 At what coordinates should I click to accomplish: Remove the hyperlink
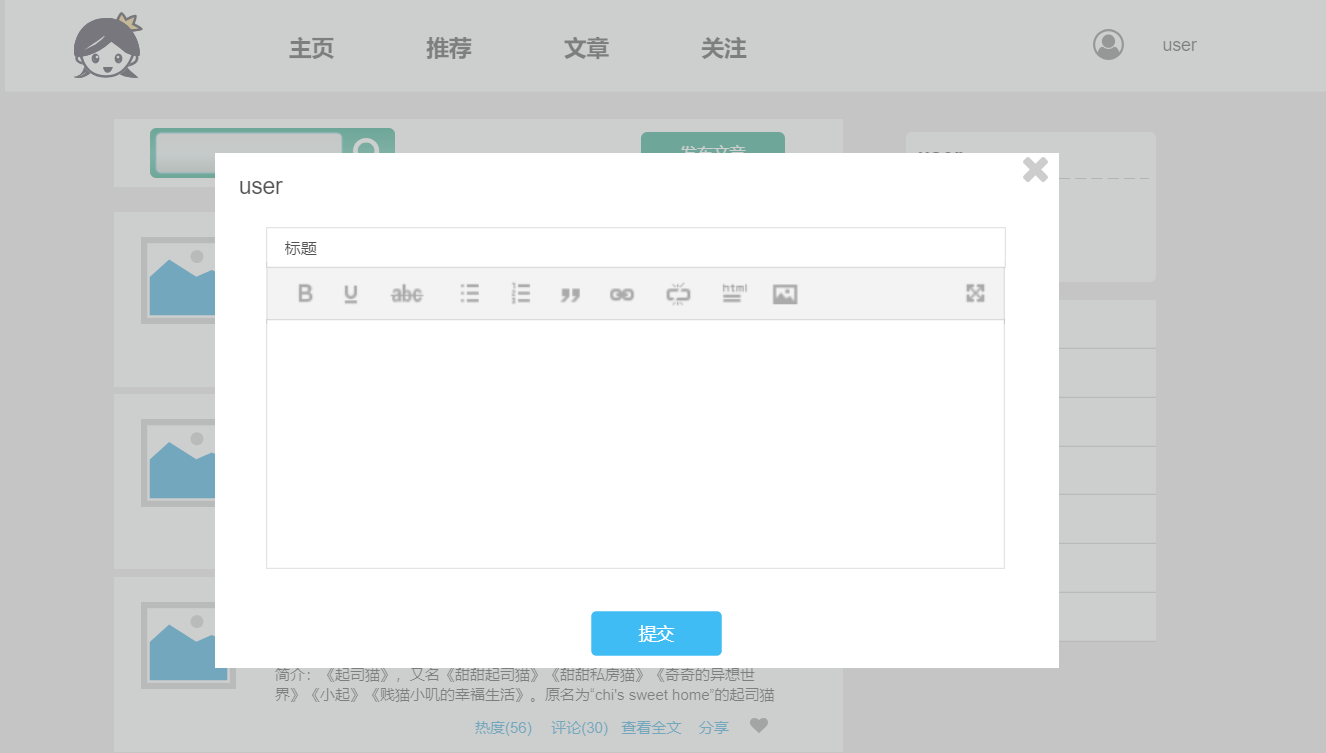(677, 293)
